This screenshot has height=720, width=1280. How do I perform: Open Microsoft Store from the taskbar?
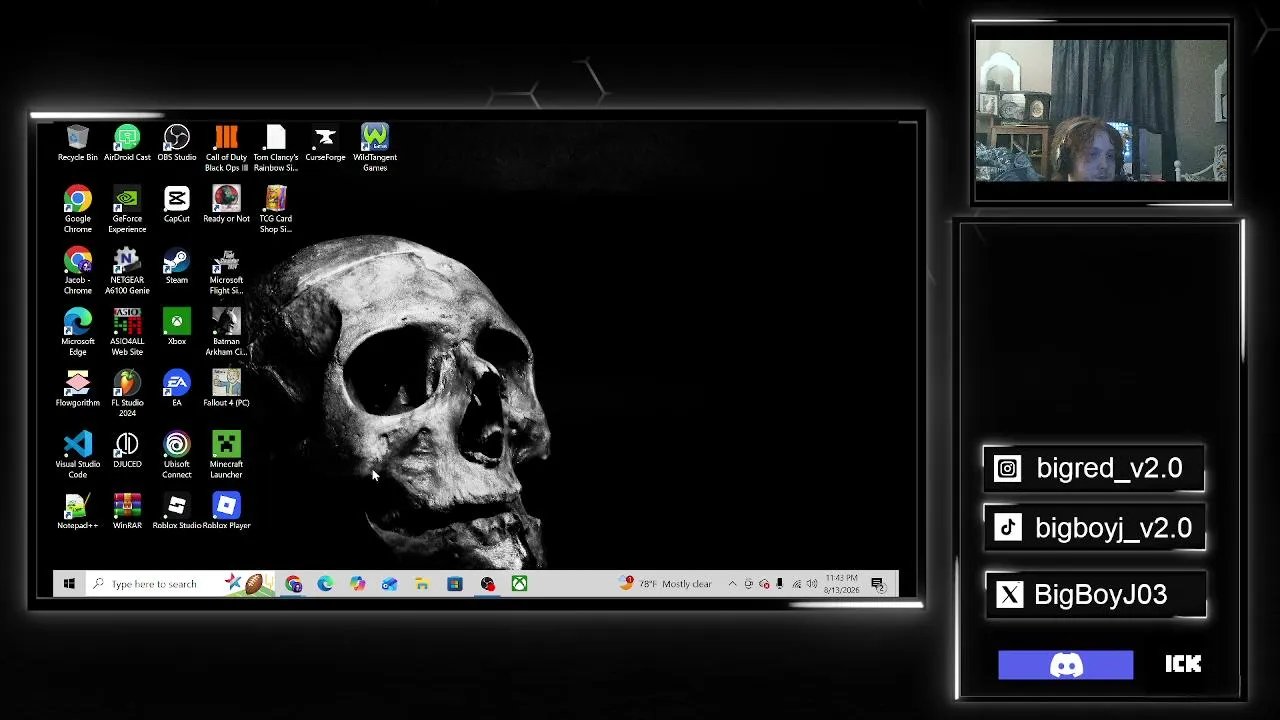click(x=454, y=584)
